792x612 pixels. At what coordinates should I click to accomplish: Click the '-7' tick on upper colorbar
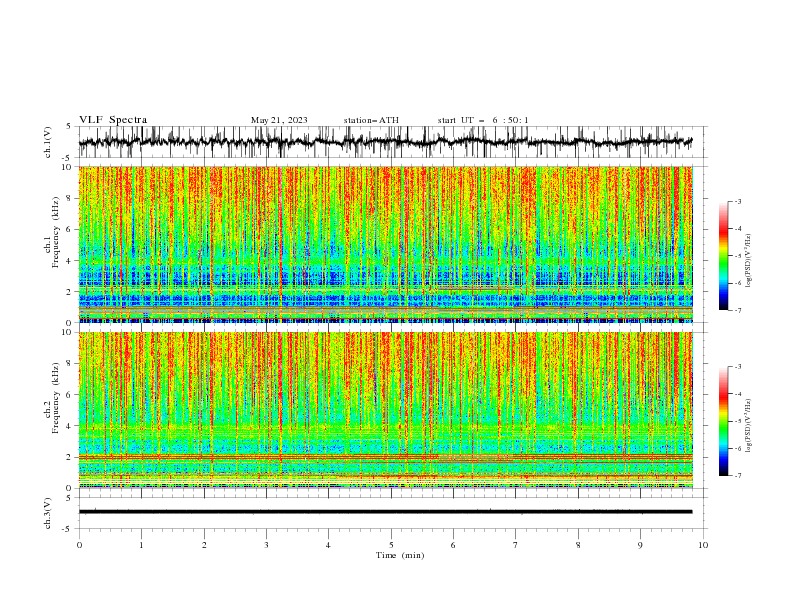[x=737, y=310]
